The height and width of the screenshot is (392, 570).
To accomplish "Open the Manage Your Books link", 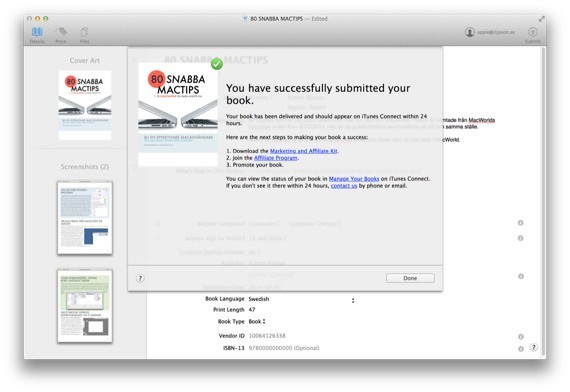I will (354, 179).
